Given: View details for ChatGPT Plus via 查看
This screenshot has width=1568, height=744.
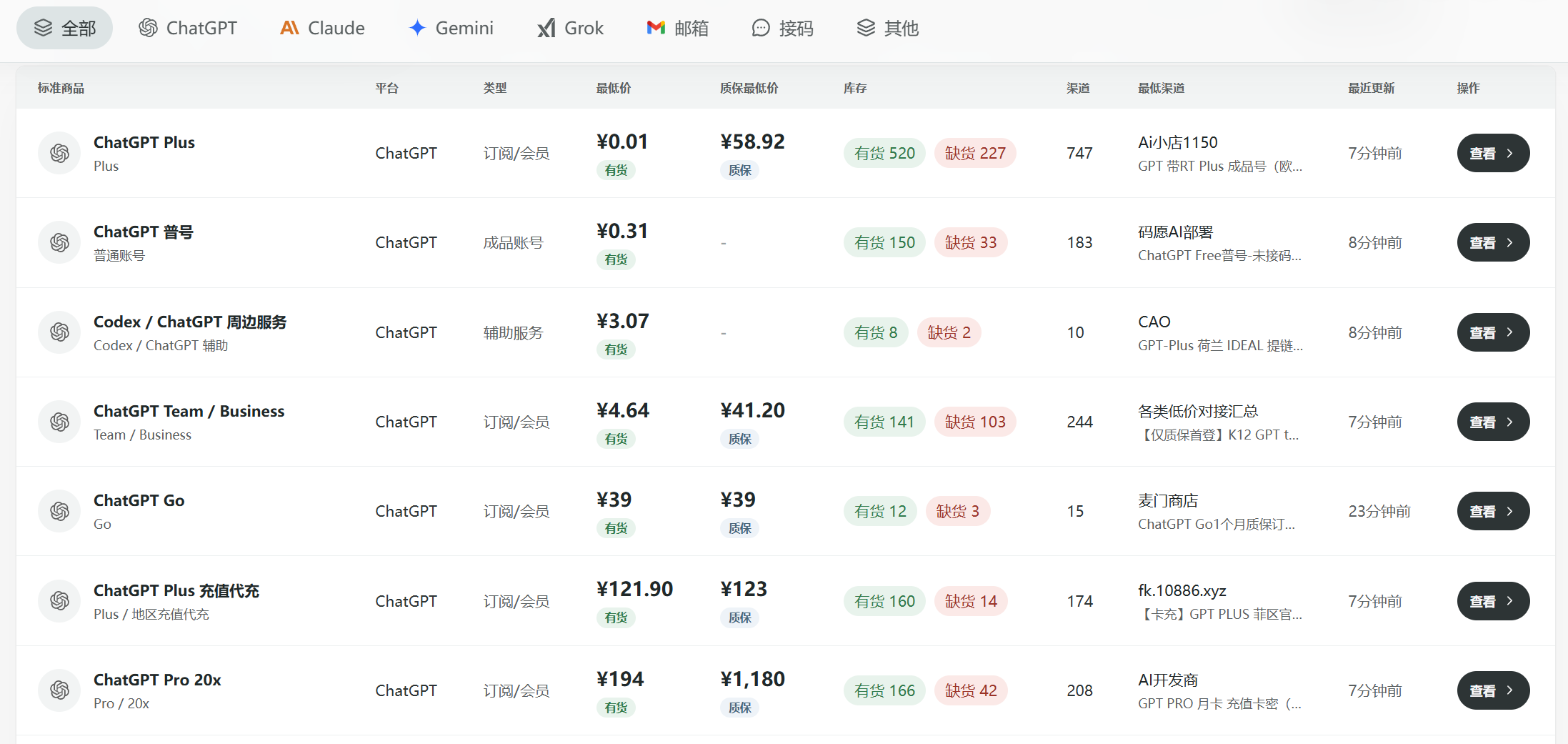Looking at the screenshot, I should point(1493,153).
